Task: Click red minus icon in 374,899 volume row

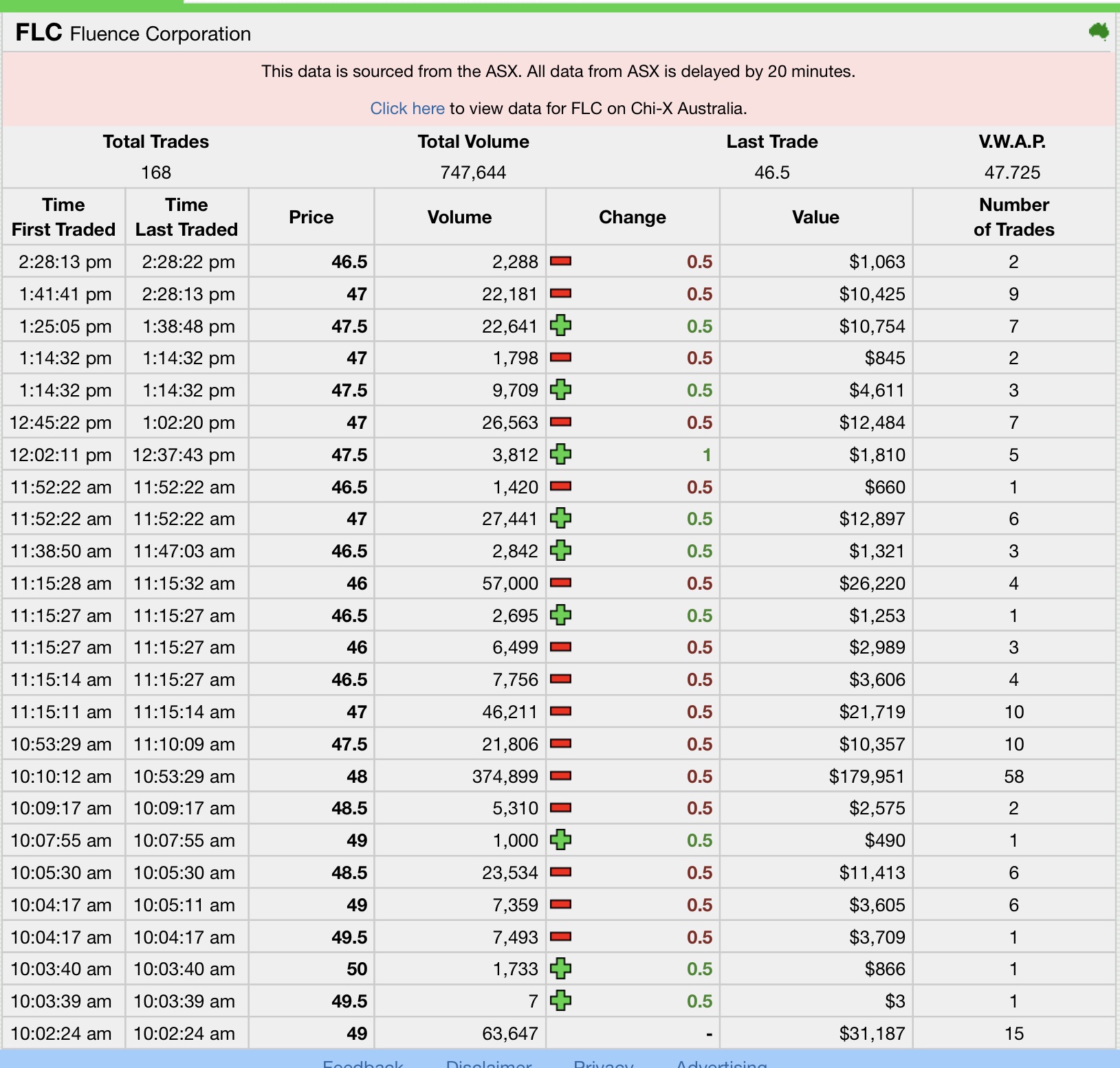Action: coord(561,776)
